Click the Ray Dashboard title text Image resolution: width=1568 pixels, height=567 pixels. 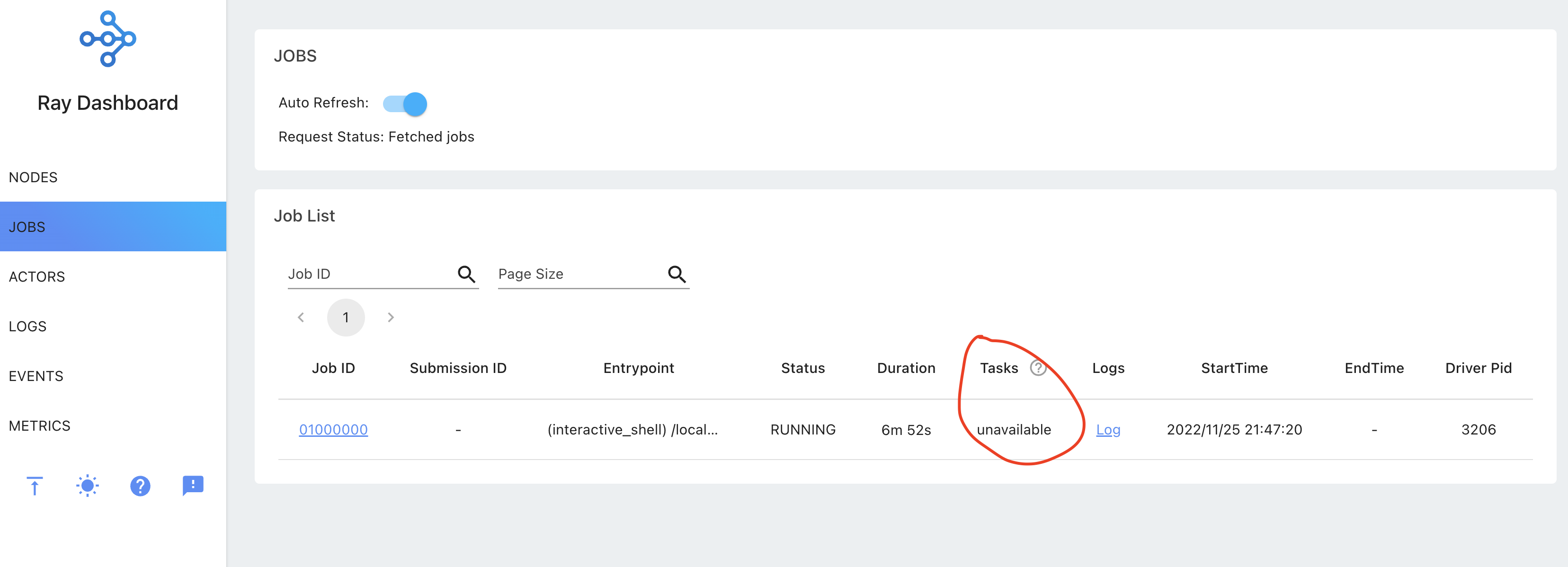coord(108,103)
